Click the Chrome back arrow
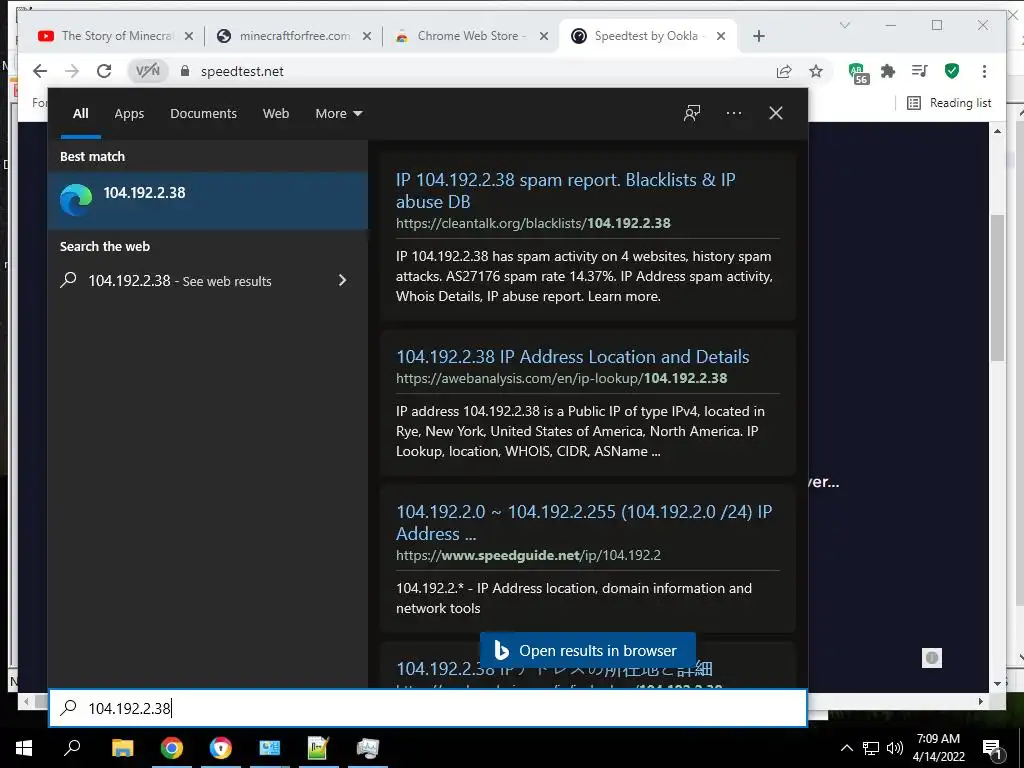The height and width of the screenshot is (768, 1024). 40,71
